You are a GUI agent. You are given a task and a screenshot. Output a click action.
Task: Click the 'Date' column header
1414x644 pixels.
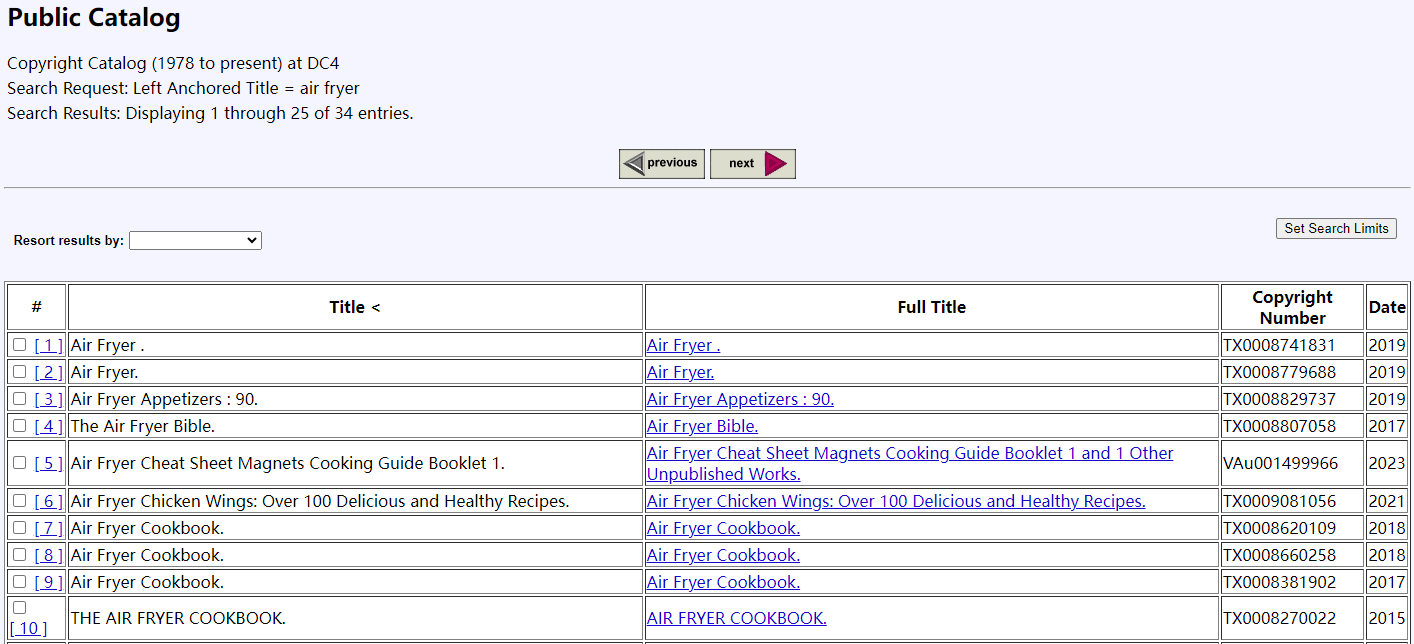1387,307
